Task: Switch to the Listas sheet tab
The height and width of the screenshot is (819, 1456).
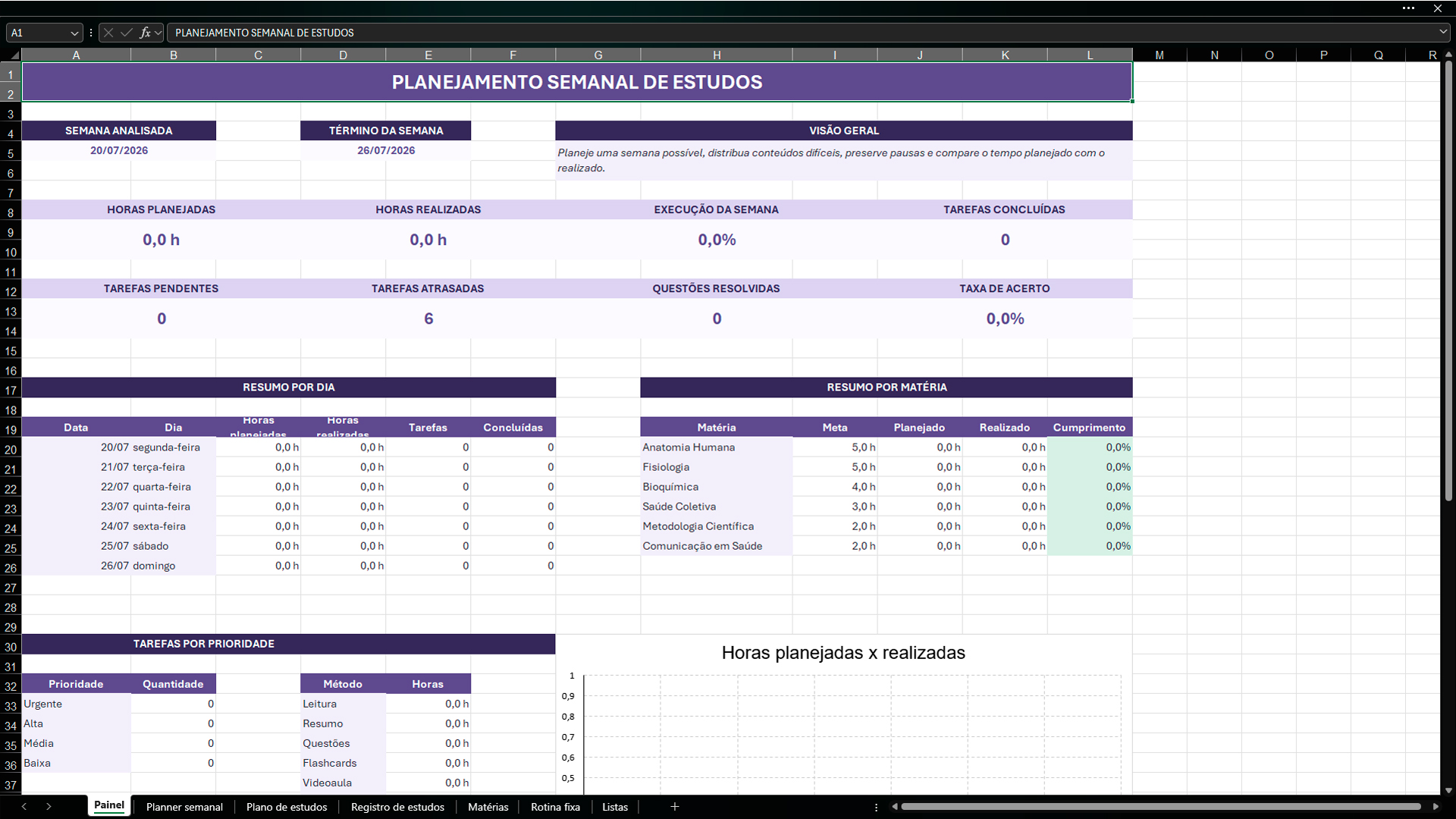Action: [615, 807]
